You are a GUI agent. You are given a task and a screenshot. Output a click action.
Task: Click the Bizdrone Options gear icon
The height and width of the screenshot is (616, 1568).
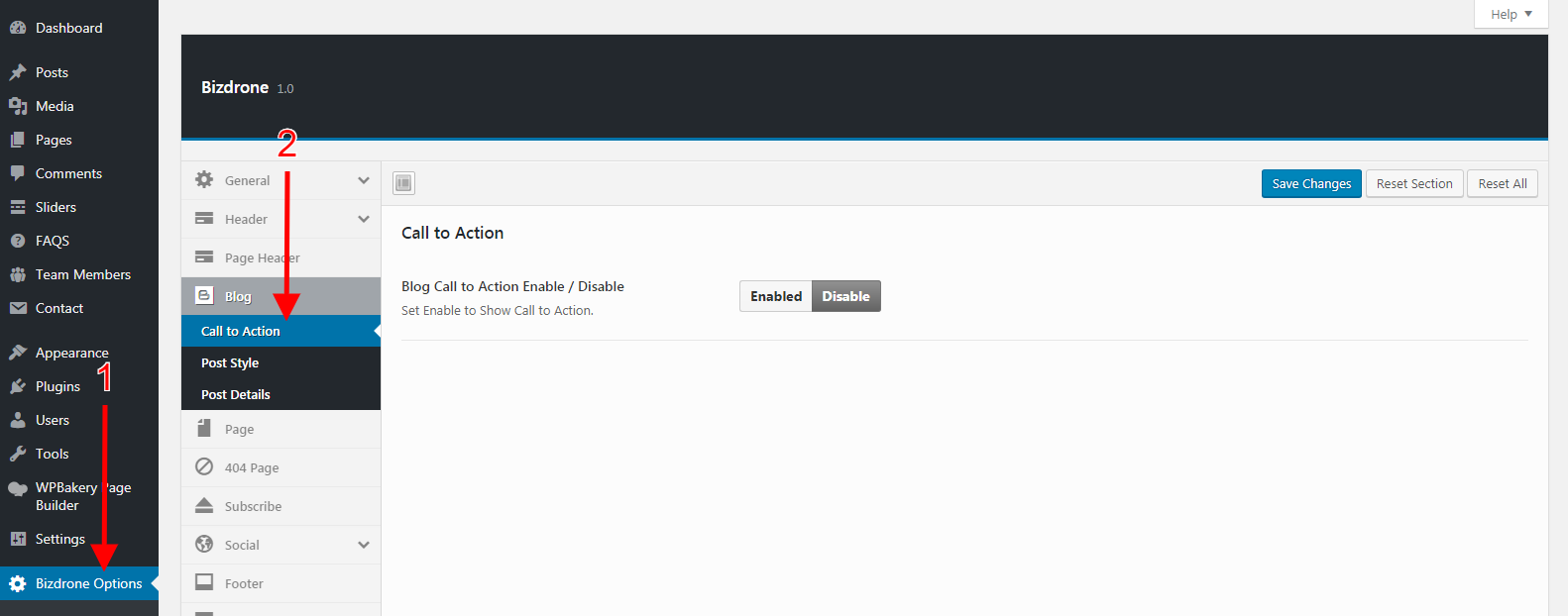(x=18, y=583)
